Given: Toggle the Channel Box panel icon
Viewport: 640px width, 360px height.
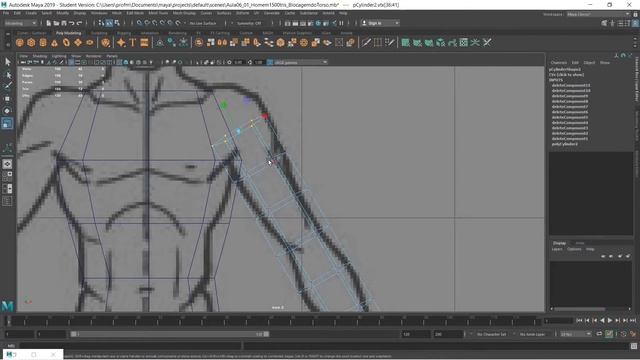Looking at the screenshot, I should 635,23.
